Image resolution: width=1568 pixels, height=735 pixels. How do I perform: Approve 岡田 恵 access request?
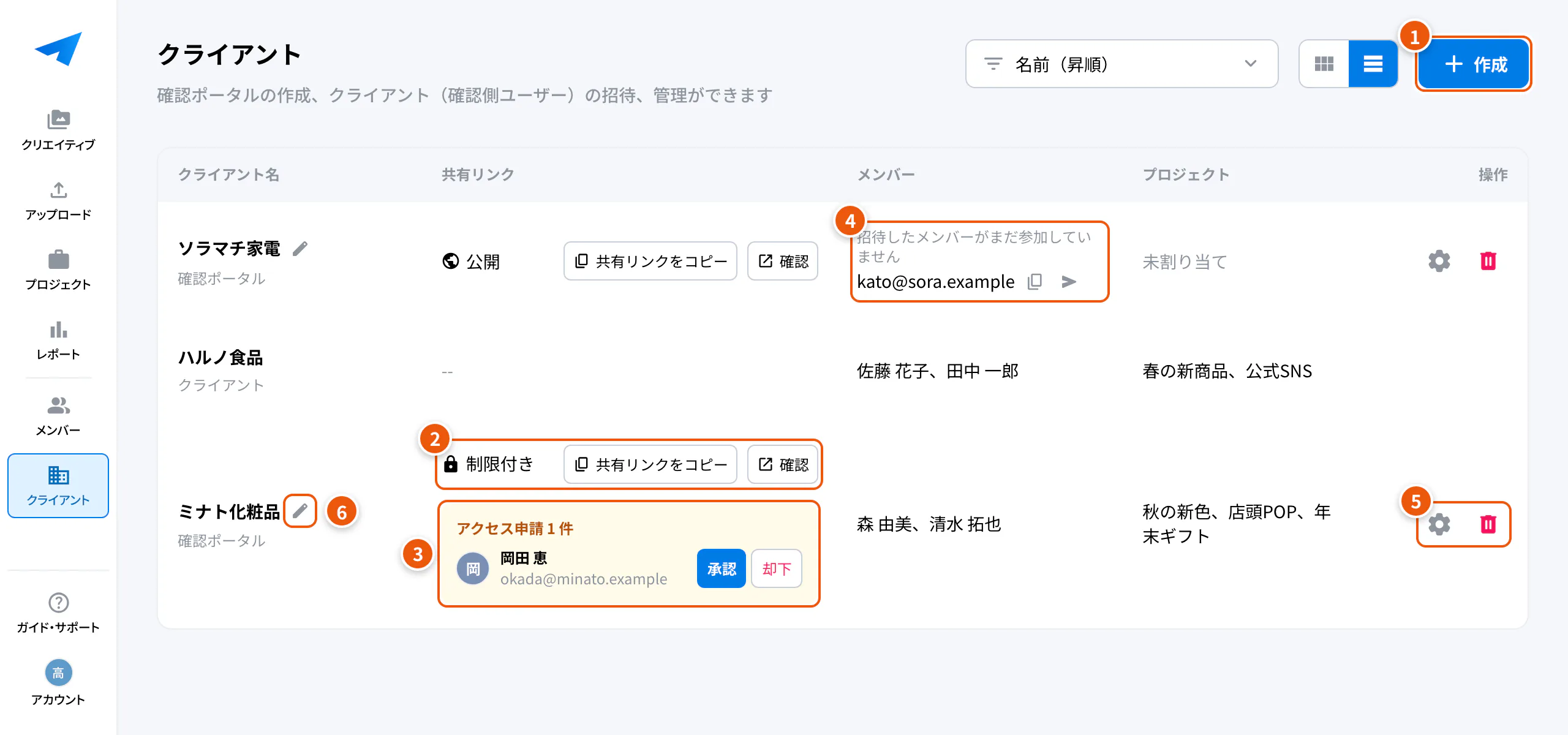coord(722,568)
